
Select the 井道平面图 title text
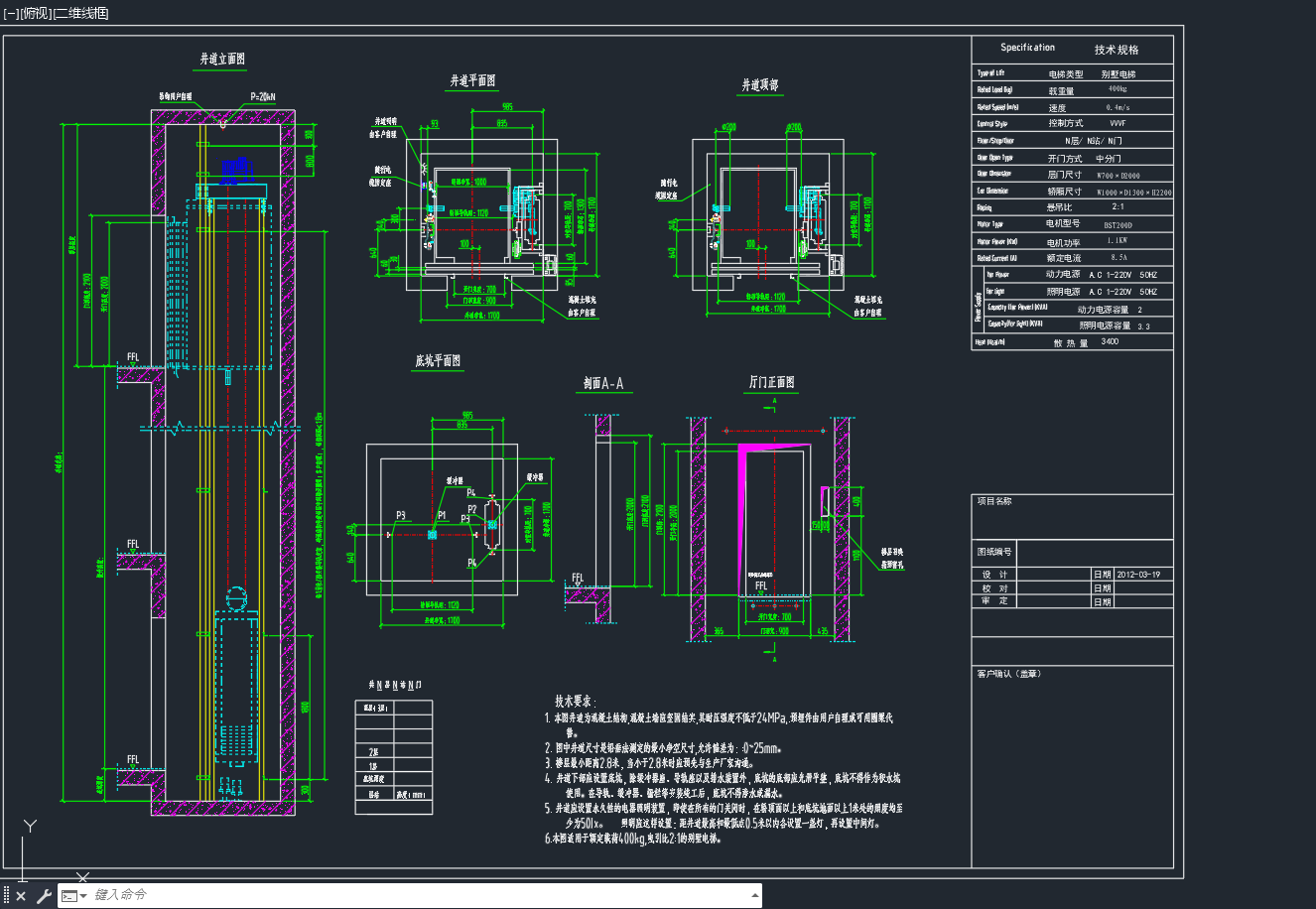pyautogui.click(x=472, y=81)
